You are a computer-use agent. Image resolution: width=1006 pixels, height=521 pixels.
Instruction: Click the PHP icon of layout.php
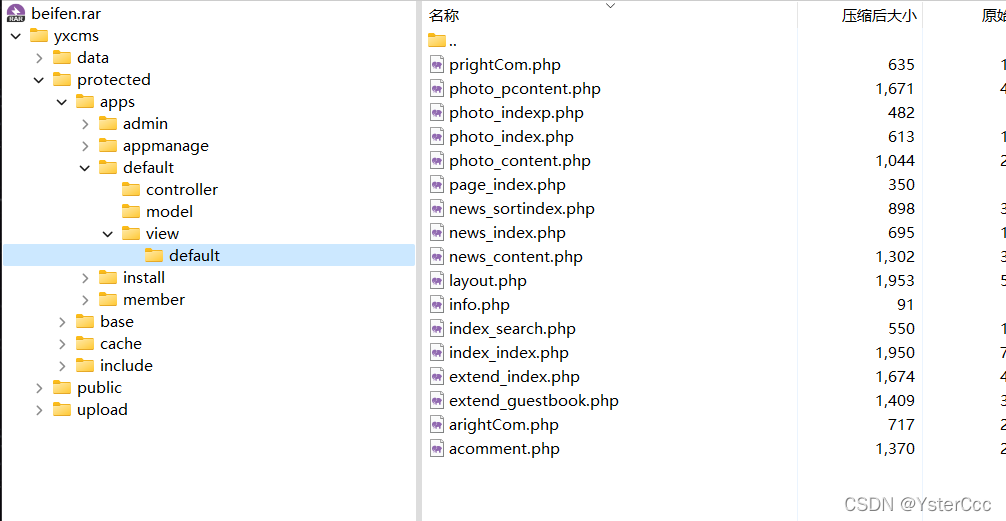tap(437, 280)
